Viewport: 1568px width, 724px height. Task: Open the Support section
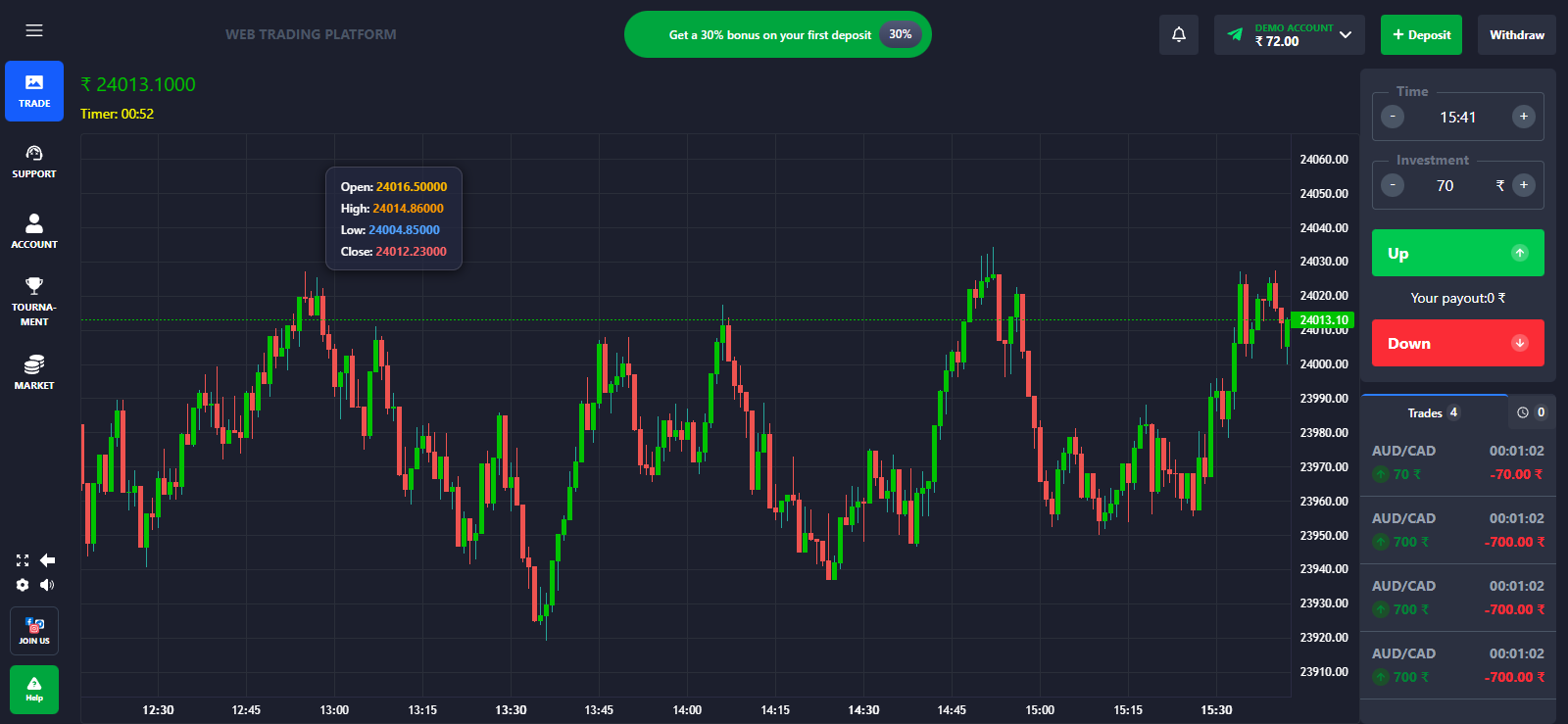point(34,162)
